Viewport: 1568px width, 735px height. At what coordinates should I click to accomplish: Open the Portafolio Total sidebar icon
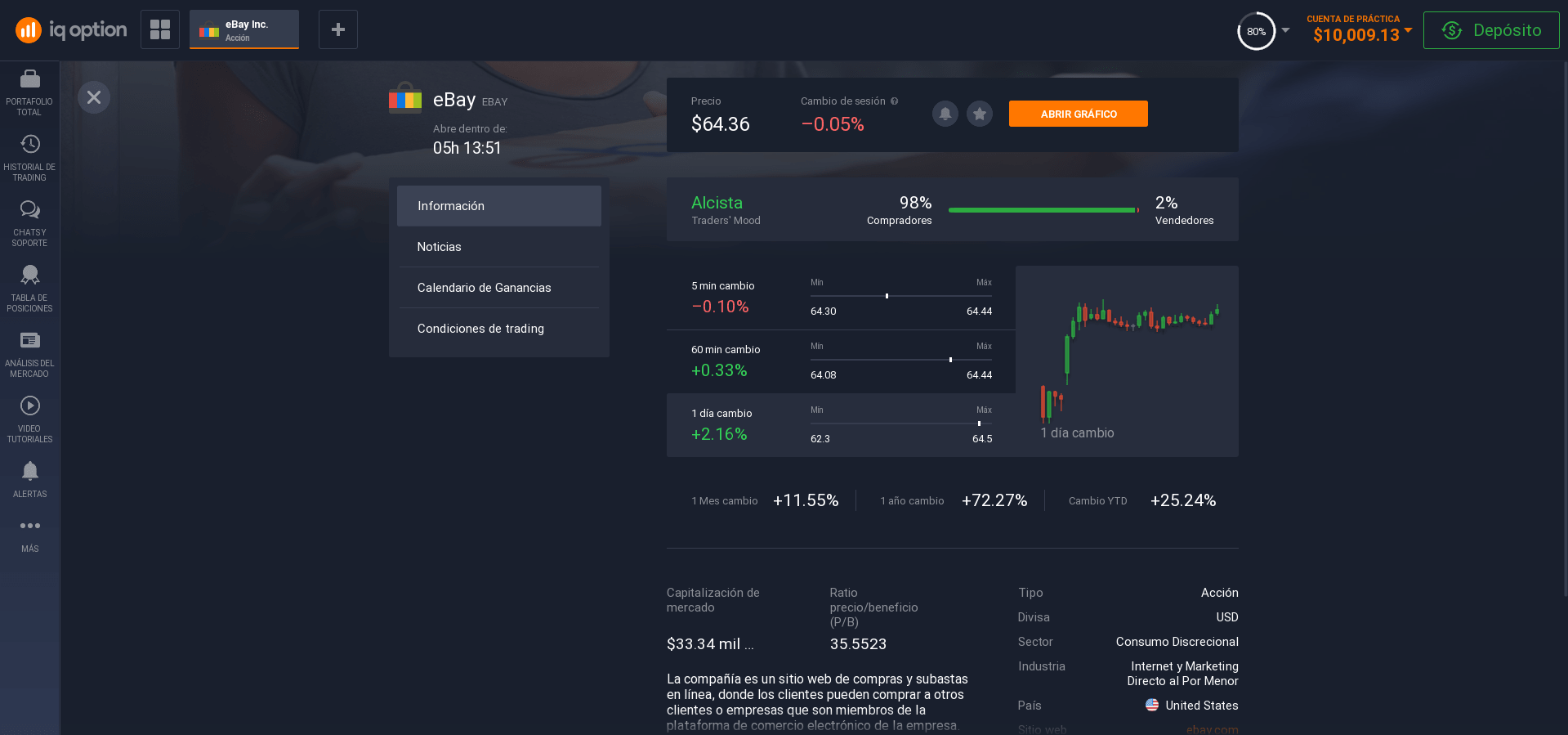pyautogui.click(x=29, y=92)
